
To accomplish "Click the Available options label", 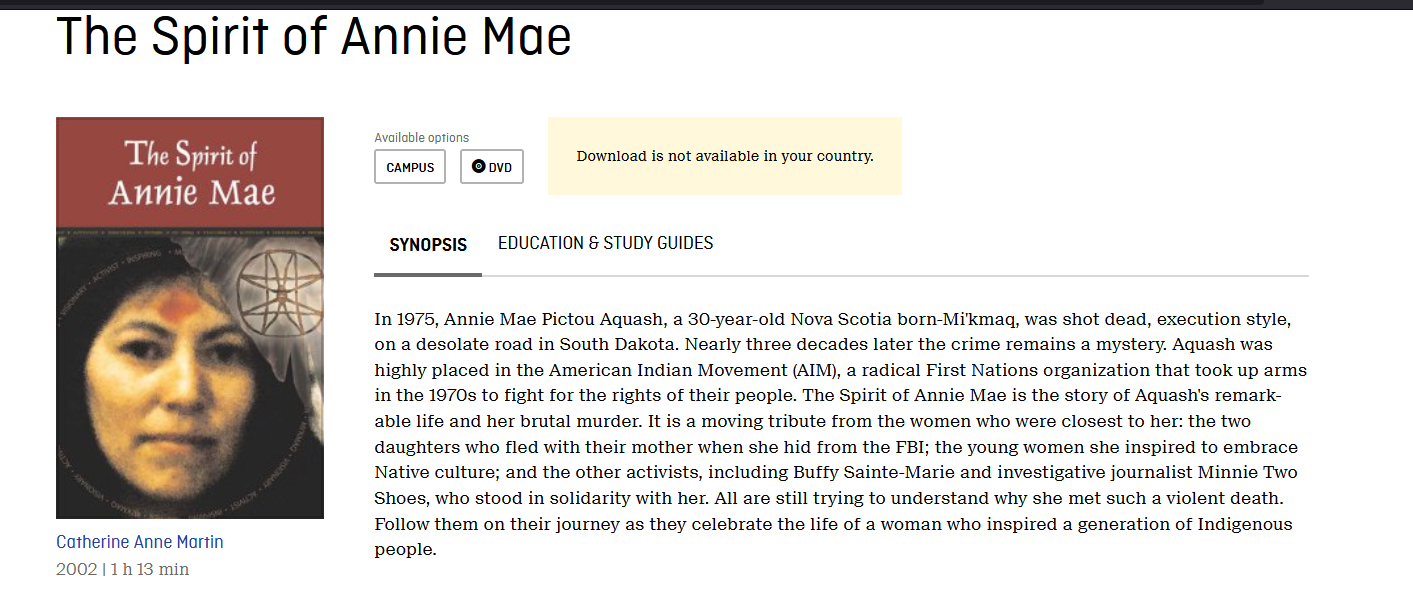I will click(x=421, y=138).
